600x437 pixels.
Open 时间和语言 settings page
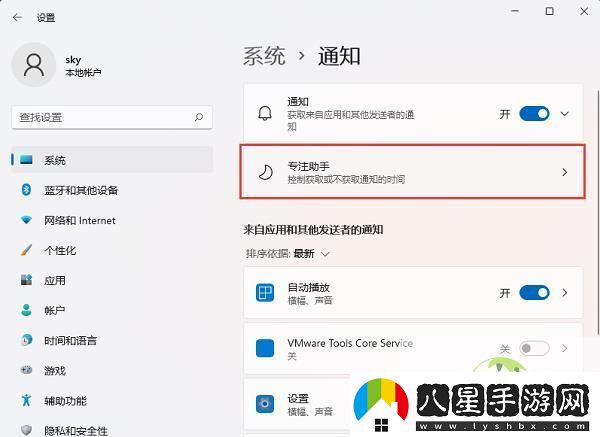pos(112,340)
